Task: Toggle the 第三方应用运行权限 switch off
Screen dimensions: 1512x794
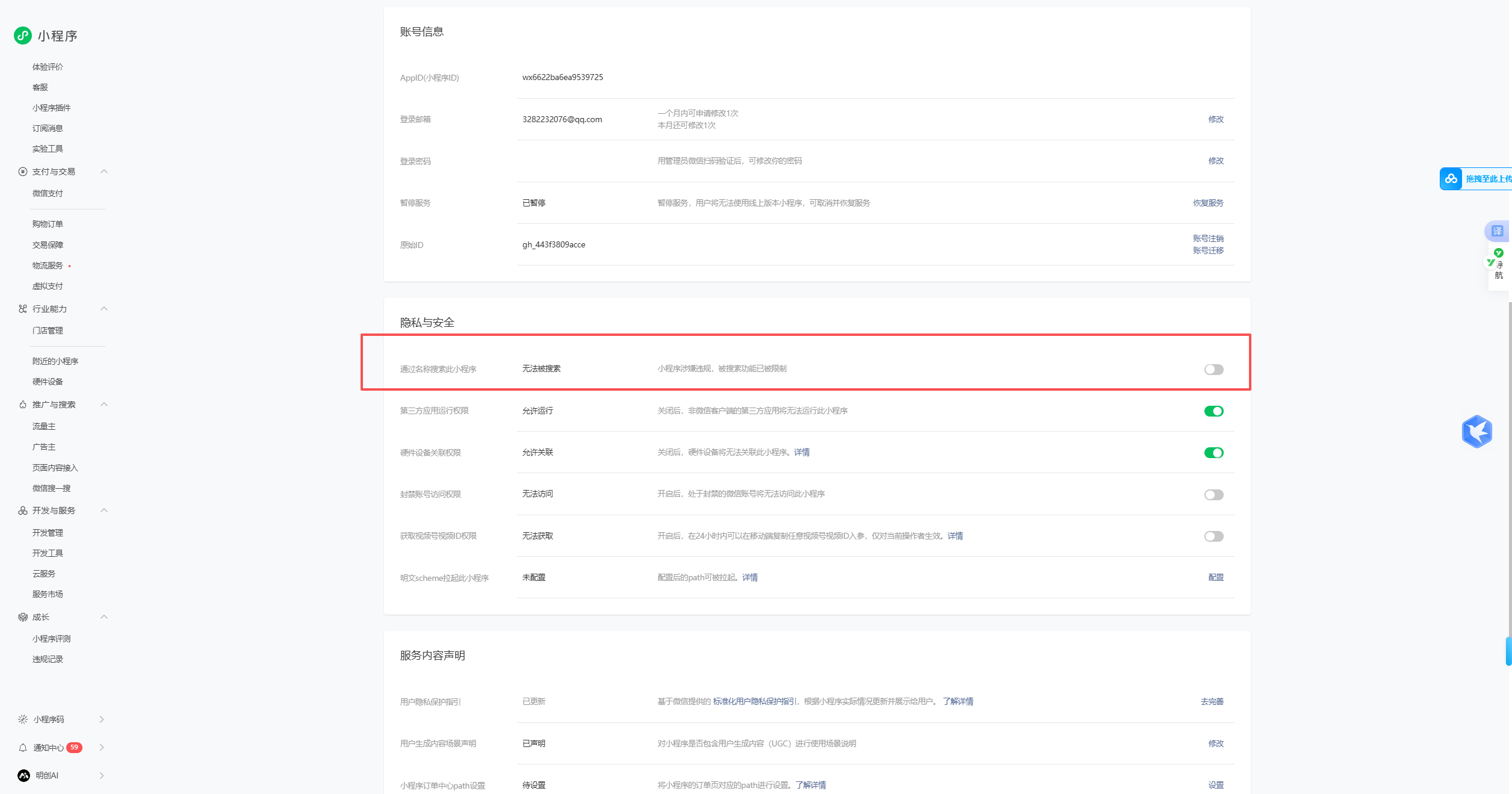Action: [1213, 411]
